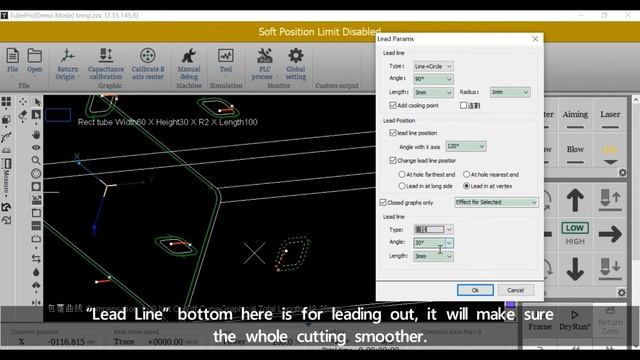Image resolution: width=640 pixels, height=360 pixels.
Task: Jog right with the right arrow
Action: coord(610,234)
